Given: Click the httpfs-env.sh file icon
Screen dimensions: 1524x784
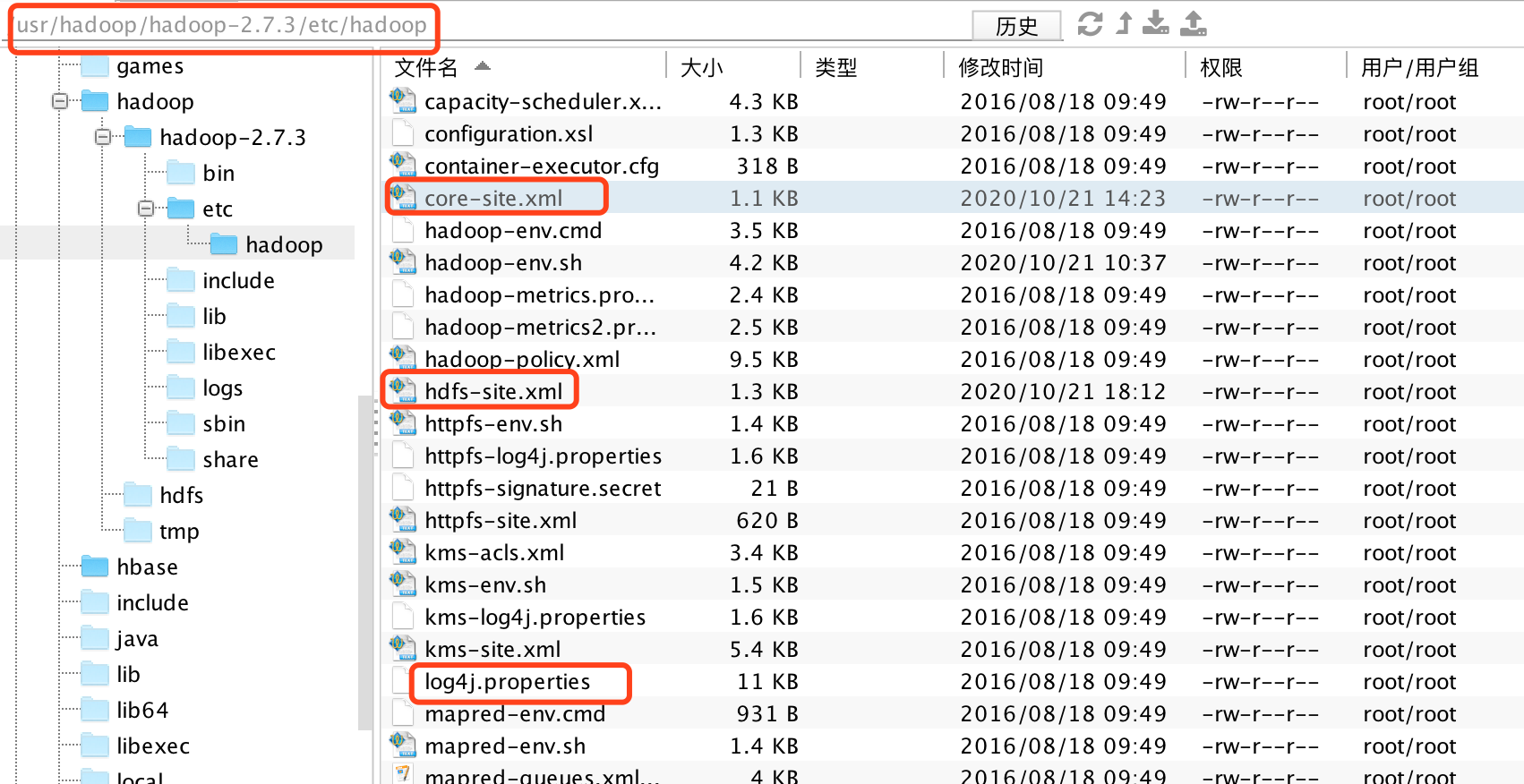Looking at the screenshot, I should [x=403, y=422].
